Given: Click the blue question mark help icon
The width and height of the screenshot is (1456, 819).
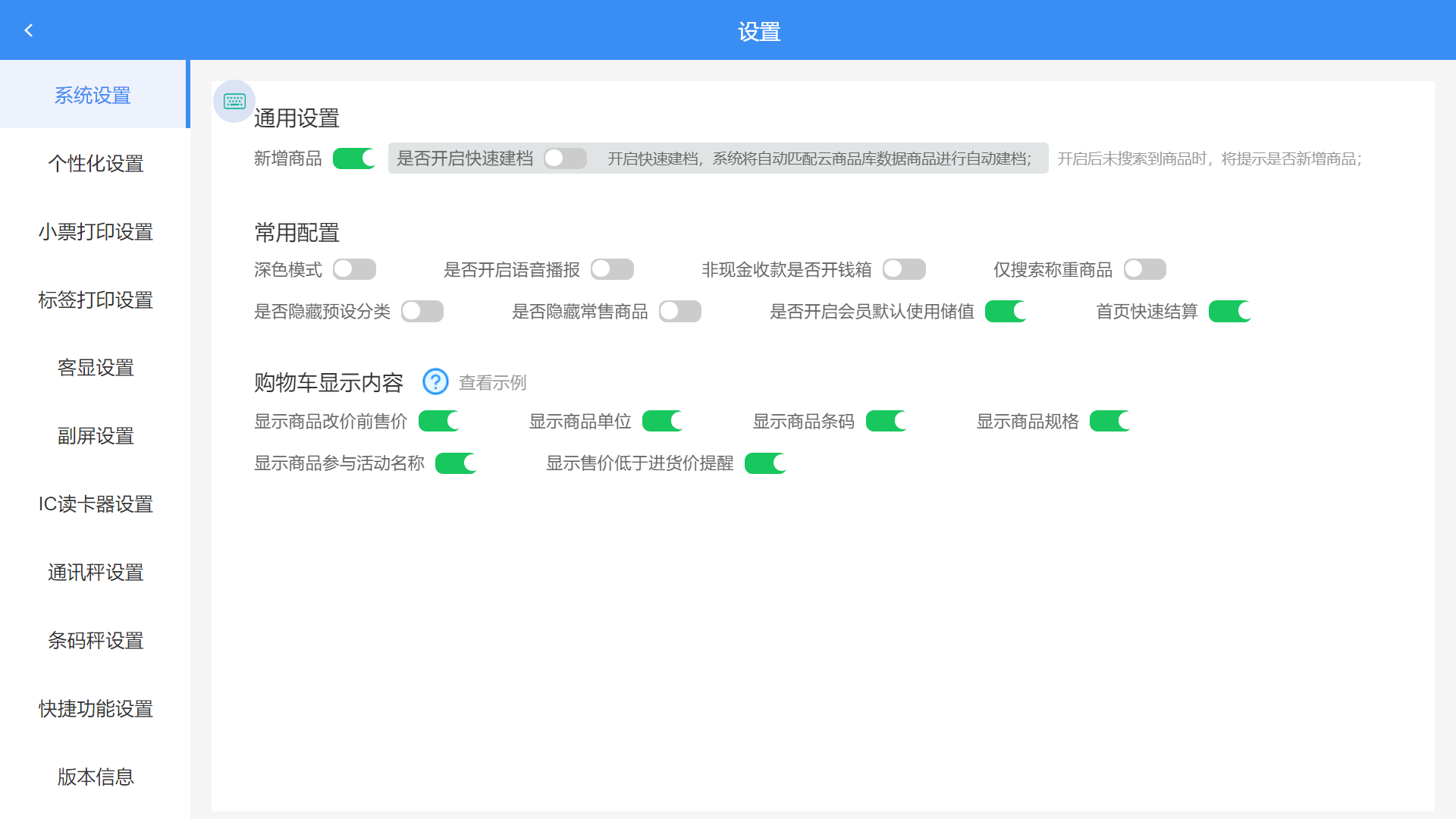Looking at the screenshot, I should click(x=435, y=381).
